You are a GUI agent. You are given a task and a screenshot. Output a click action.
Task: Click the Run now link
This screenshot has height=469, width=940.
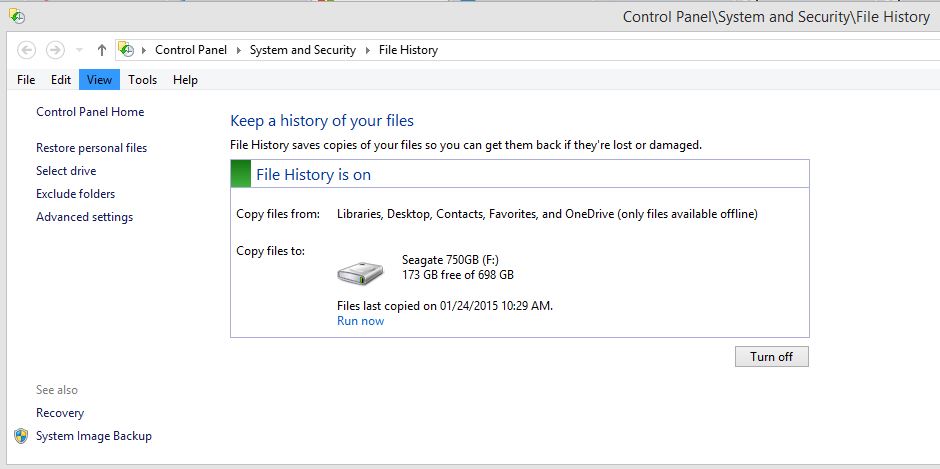[360, 321]
